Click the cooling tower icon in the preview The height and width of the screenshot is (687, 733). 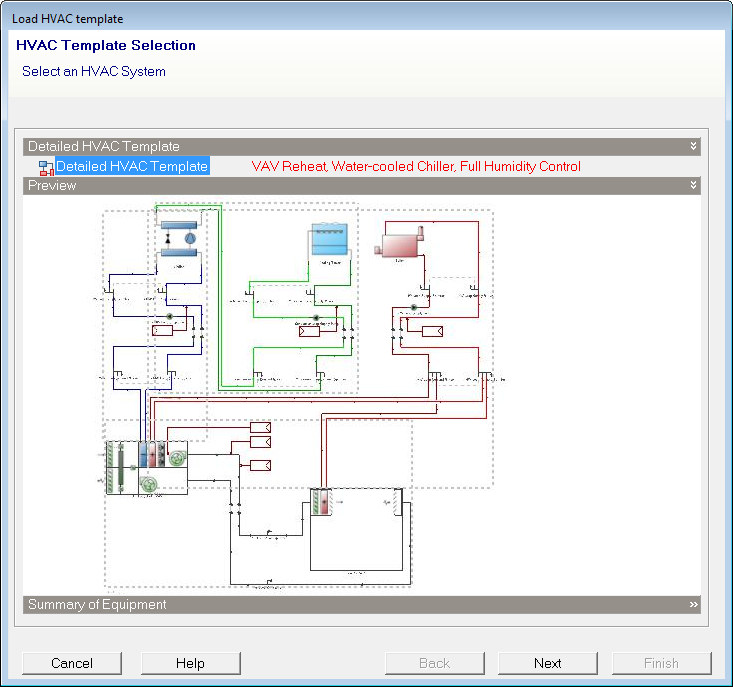pos(327,242)
